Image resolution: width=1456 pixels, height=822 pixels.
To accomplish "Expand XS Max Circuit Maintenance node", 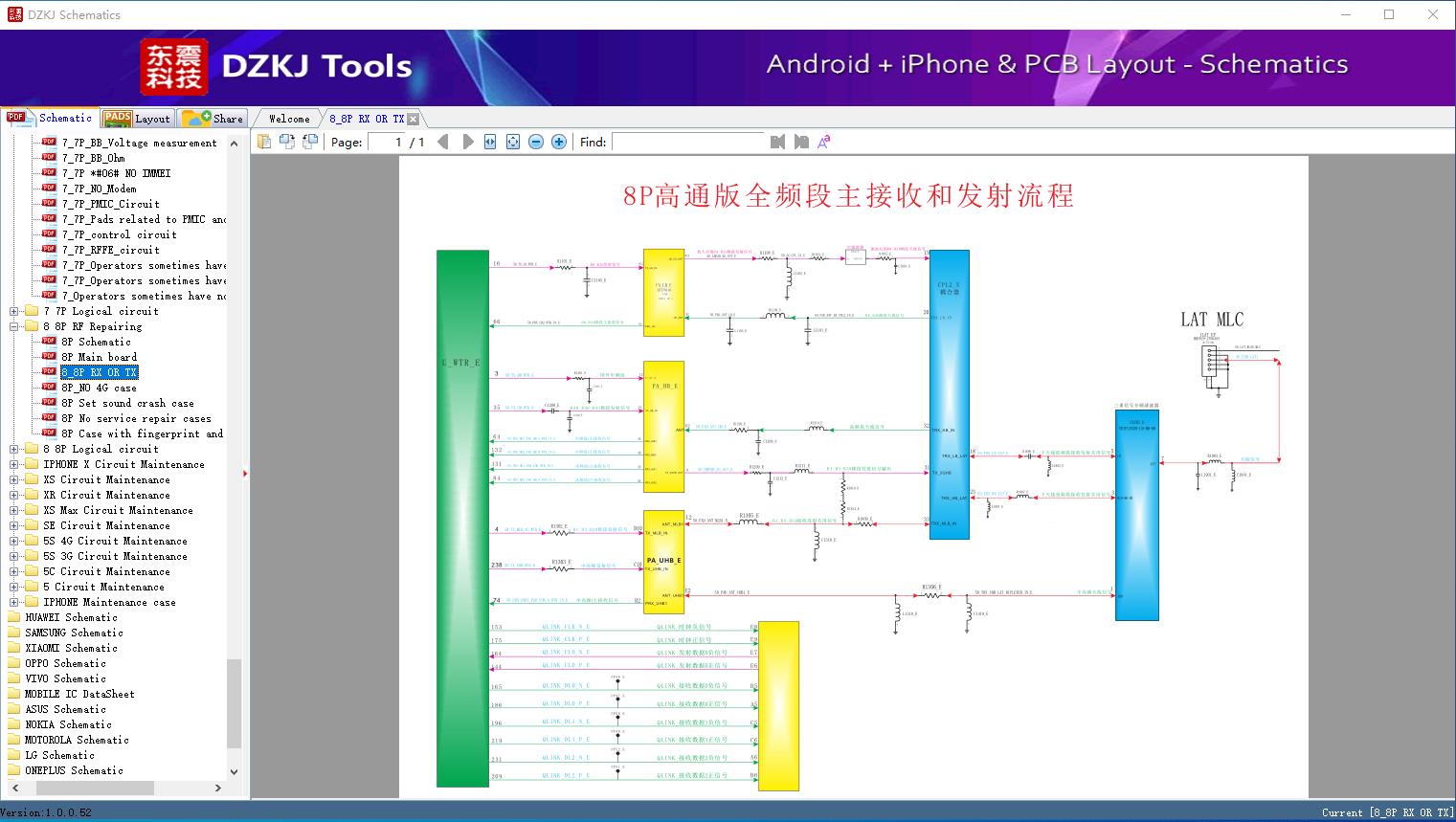I will point(14,510).
